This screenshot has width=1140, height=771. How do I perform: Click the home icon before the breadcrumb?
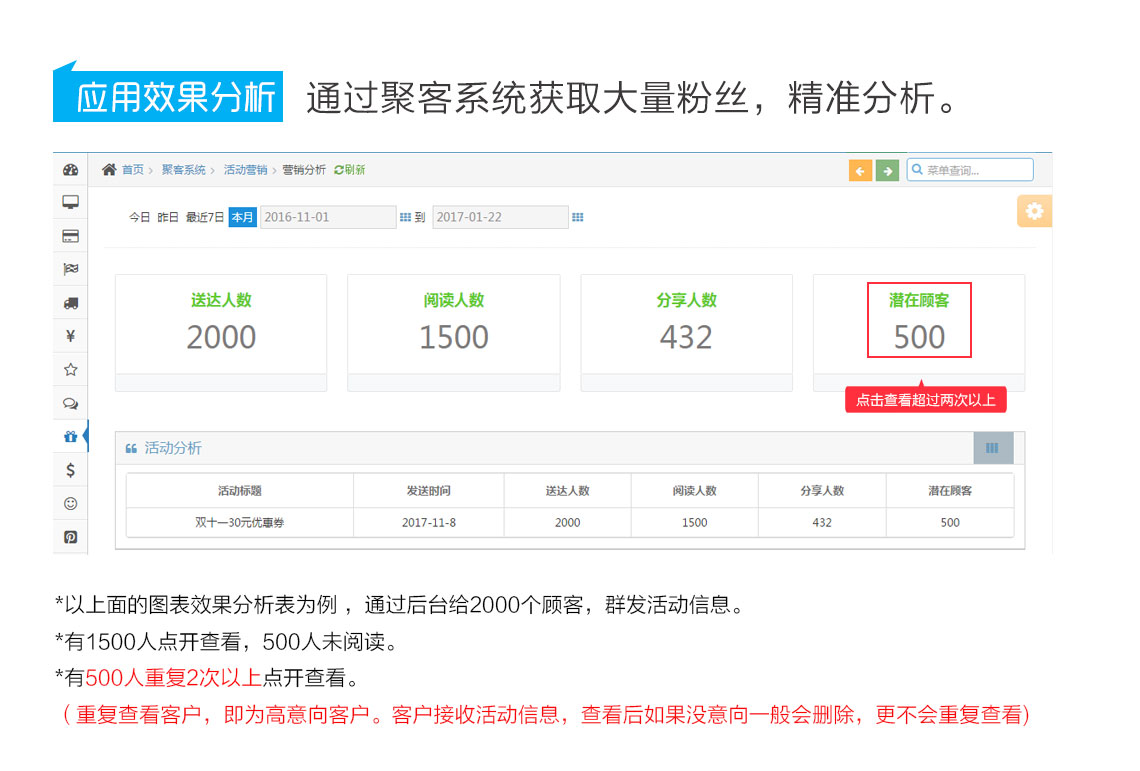click(x=109, y=170)
